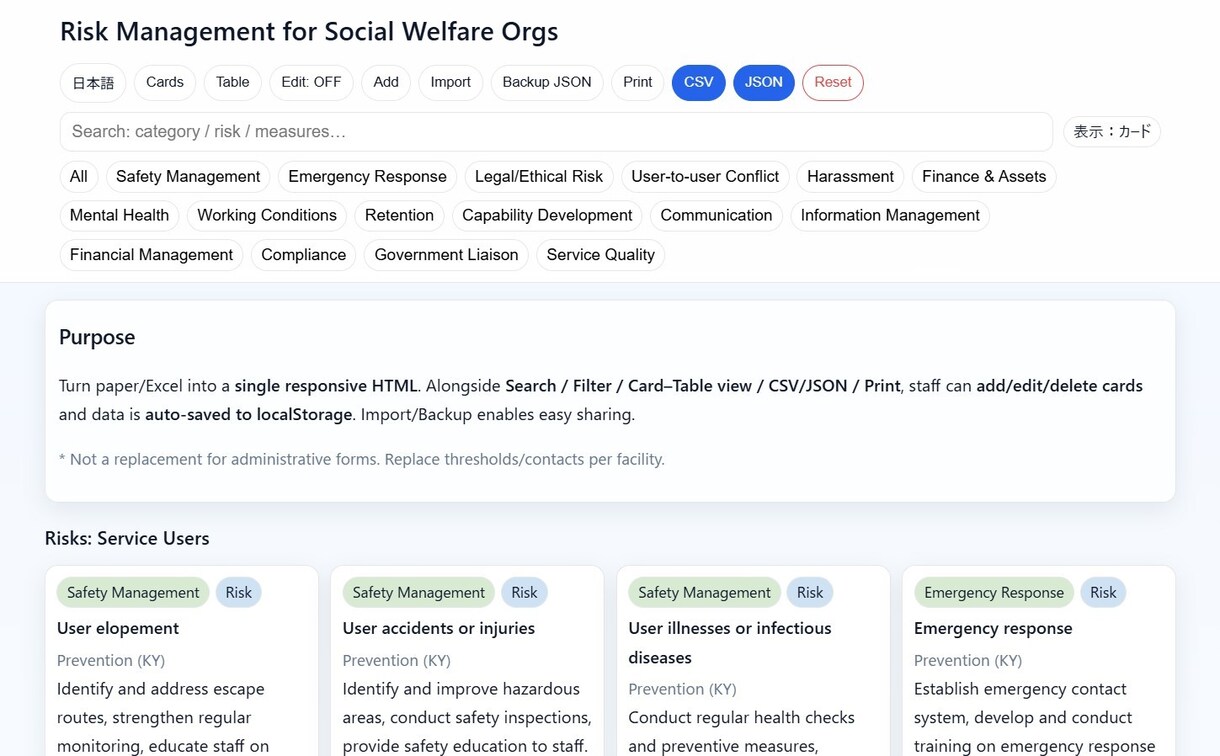The image size is (1220, 756).
Task: Export data with the CSV button
Action: coord(699,83)
